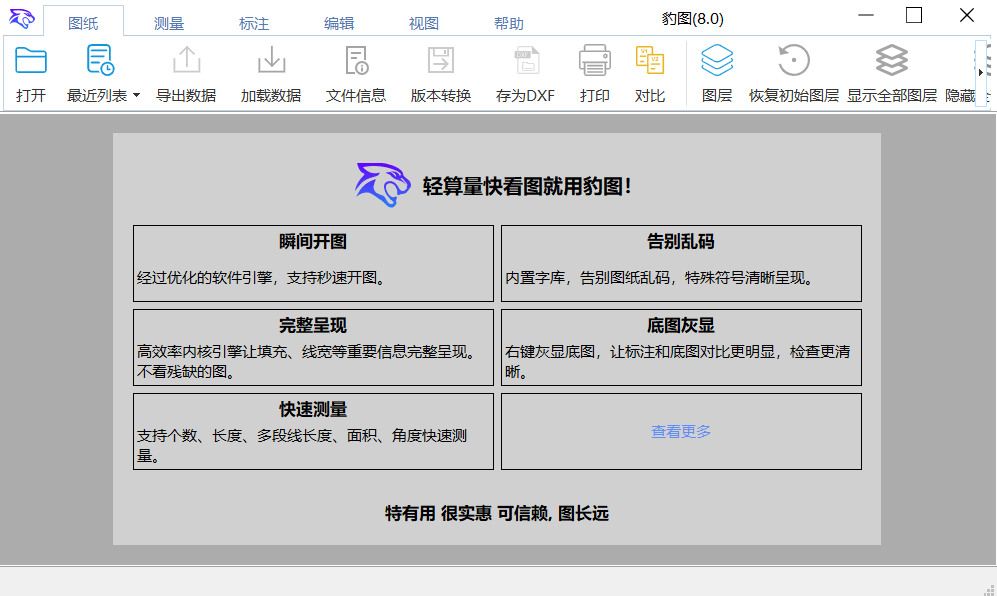This screenshot has height=596, width=997.
Task: Click 恢复初始图层 restore layers icon
Action: tap(794, 60)
